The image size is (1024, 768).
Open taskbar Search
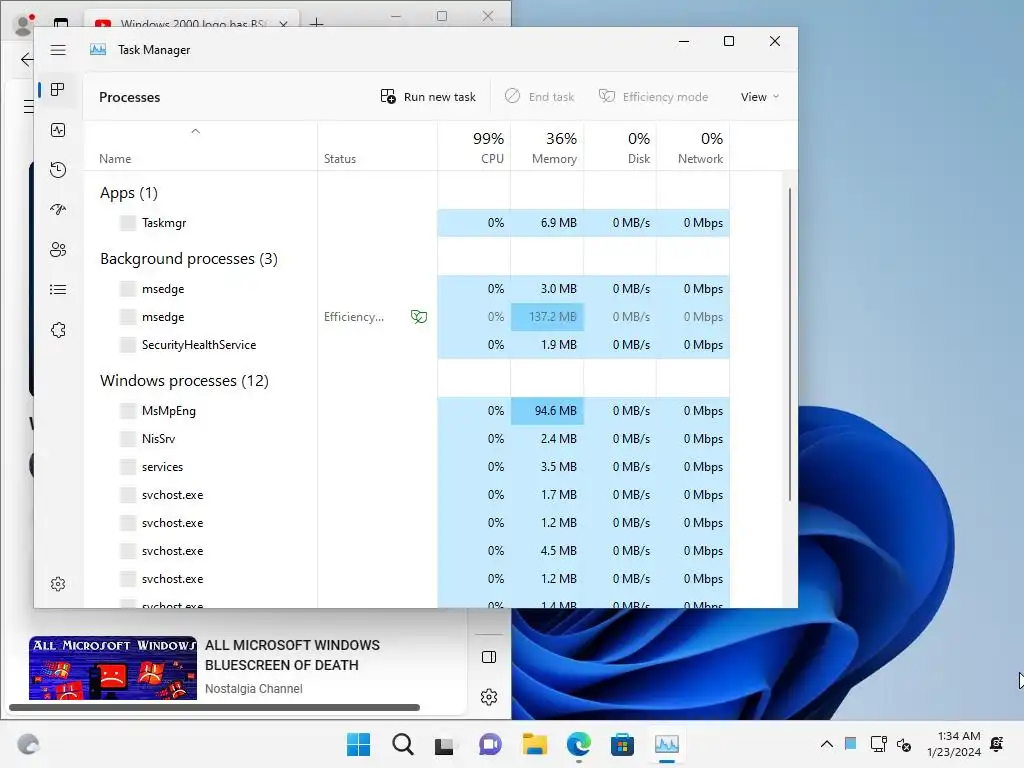403,744
